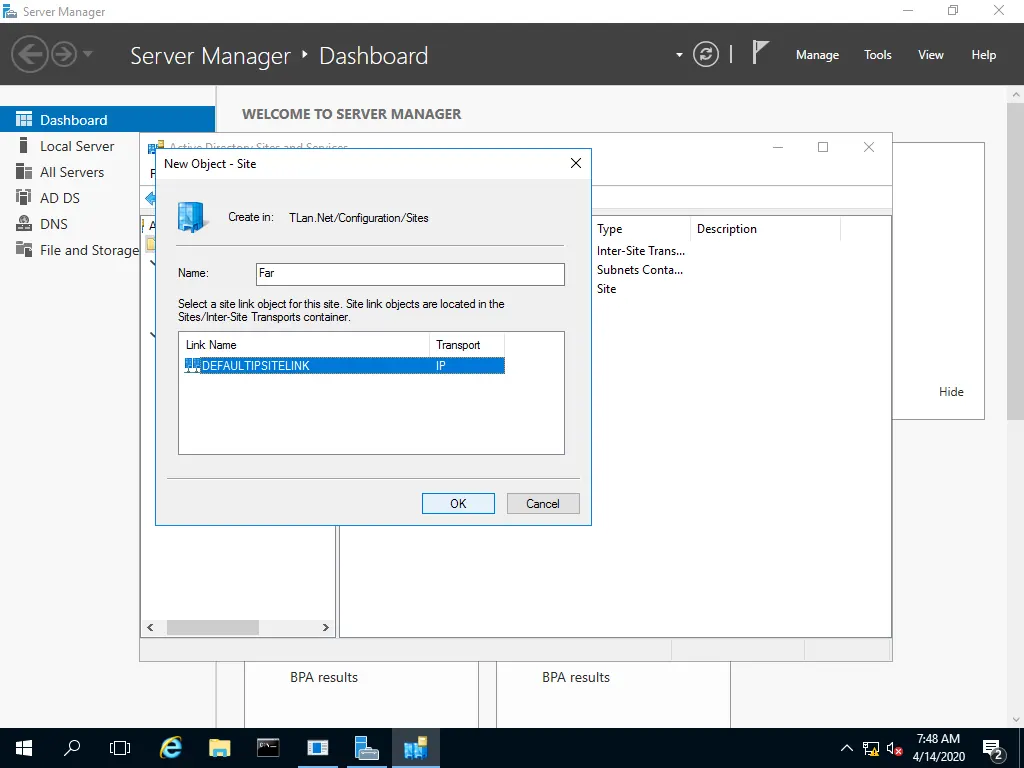Click into the site Name field

coord(410,274)
